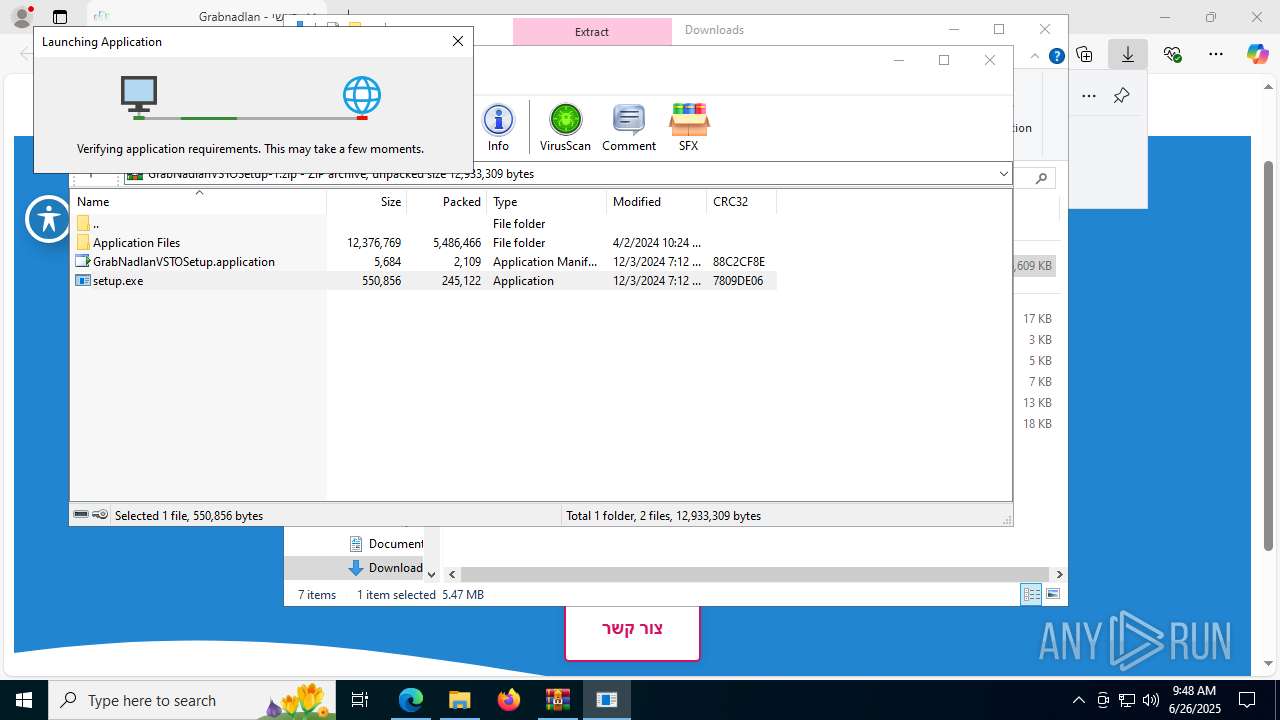
Task: Open the notification center
Action: pyautogui.click(x=1247, y=700)
